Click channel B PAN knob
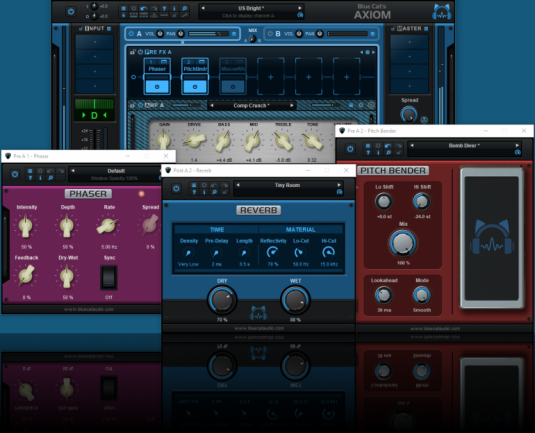Screen dimensions: 535x433 [x=320, y=33]
